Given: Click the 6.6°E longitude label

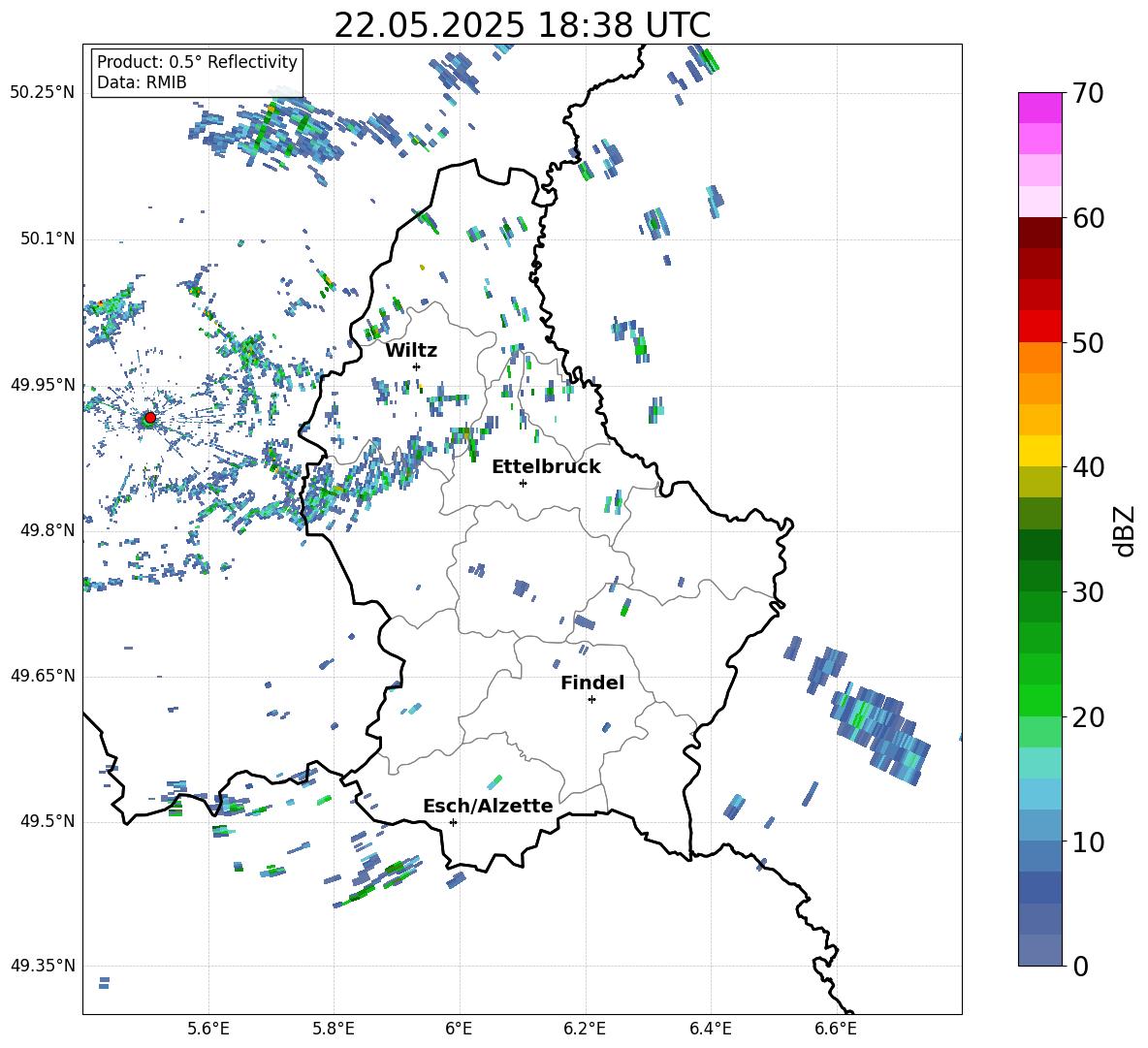Looking at the screenshot, I should (836, 1030).
